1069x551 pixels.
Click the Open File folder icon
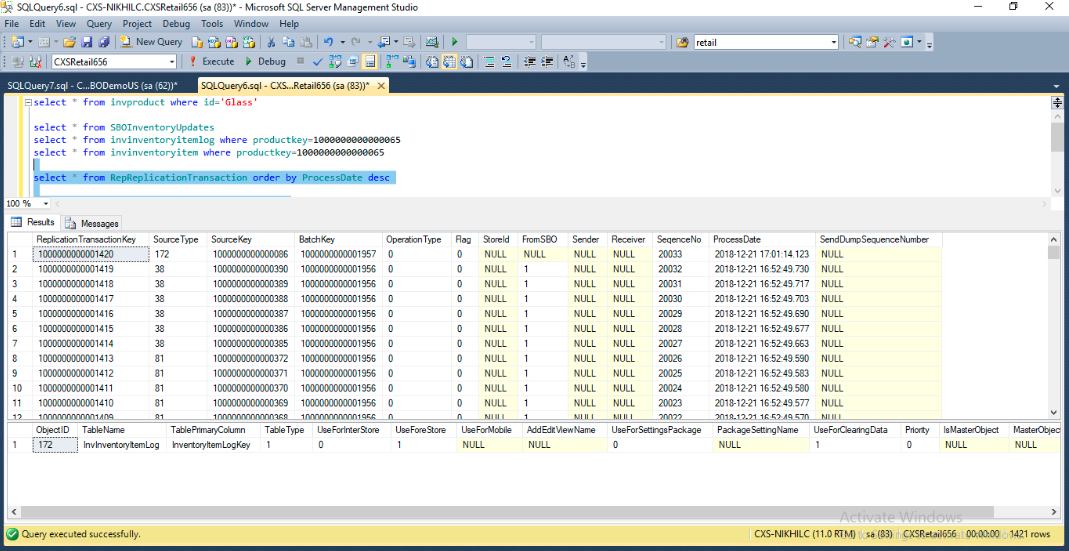click(69, 42)
